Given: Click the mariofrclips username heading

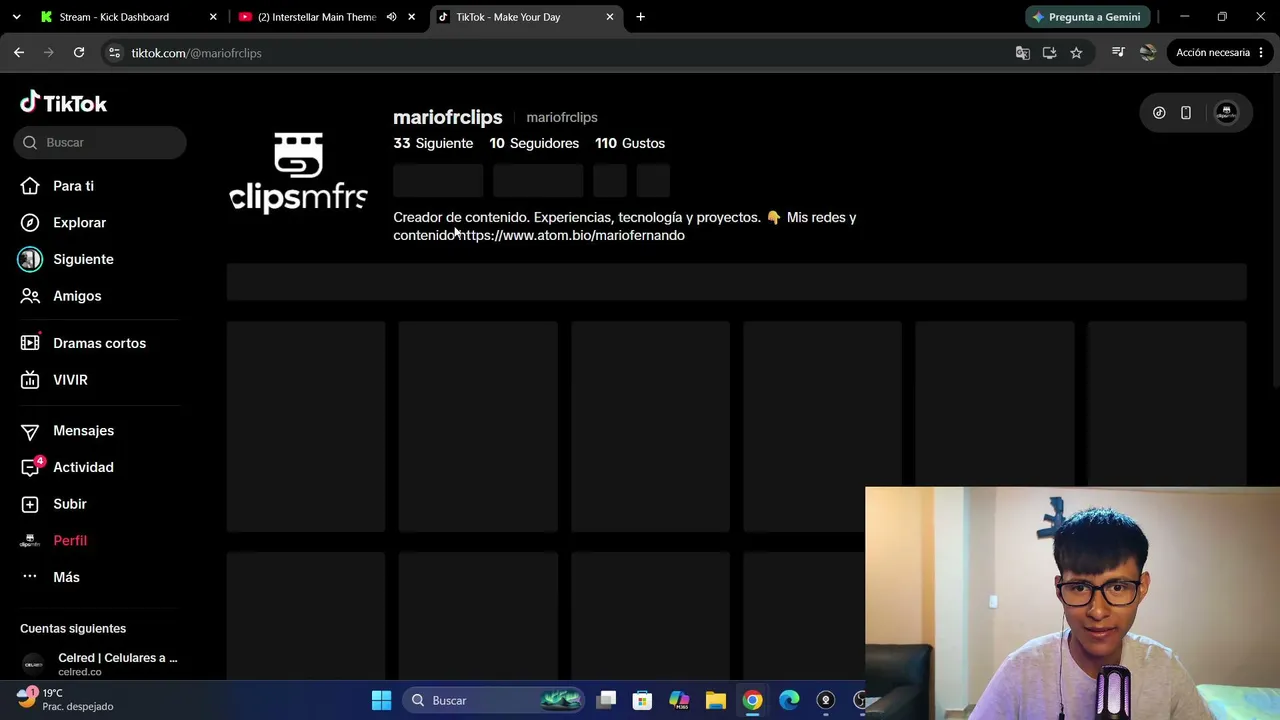Looking at the screenshot, I should click(x=448, y=117).
